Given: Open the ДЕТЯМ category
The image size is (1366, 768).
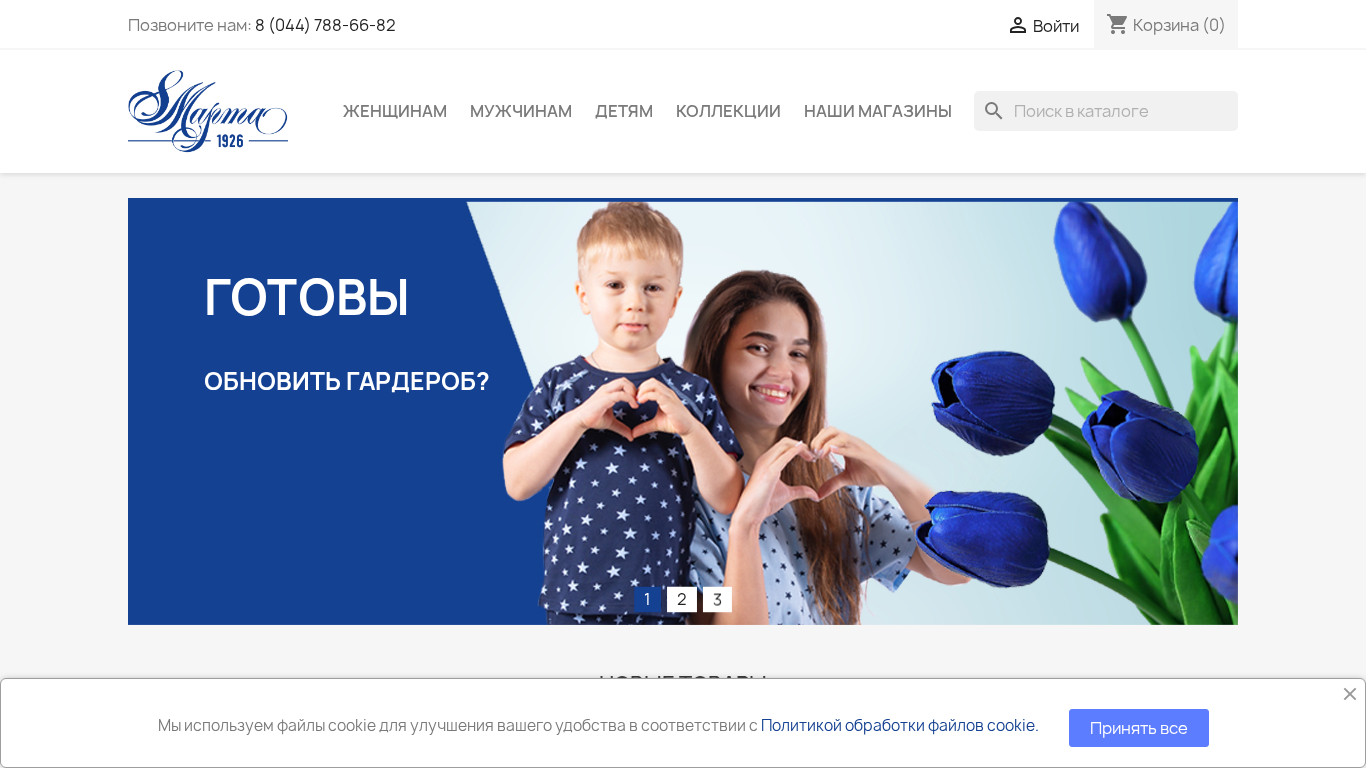Looking at the screenshot, I should click(624, 111).
